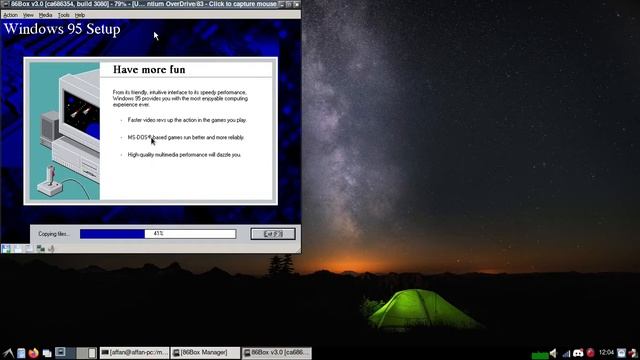Click the network status icon in 86Box status bar
Viewport: 640px width, 360px height.
click(x=40, y=248)
